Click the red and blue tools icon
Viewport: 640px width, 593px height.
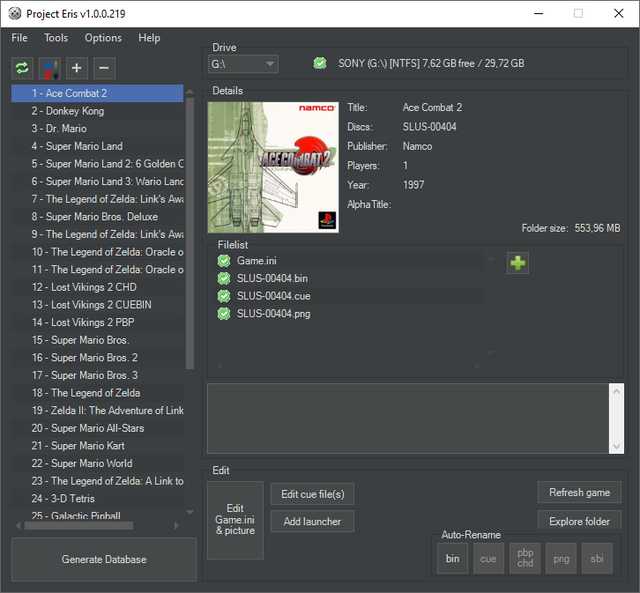(50, 68)
